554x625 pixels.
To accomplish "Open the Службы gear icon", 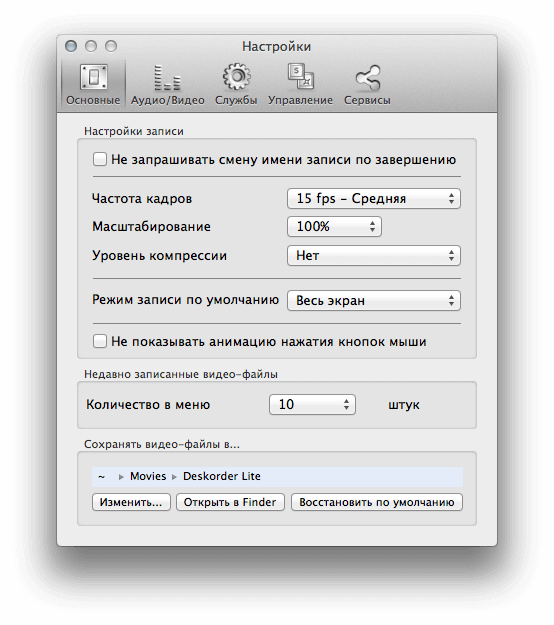I will click(x=236, y=76).
